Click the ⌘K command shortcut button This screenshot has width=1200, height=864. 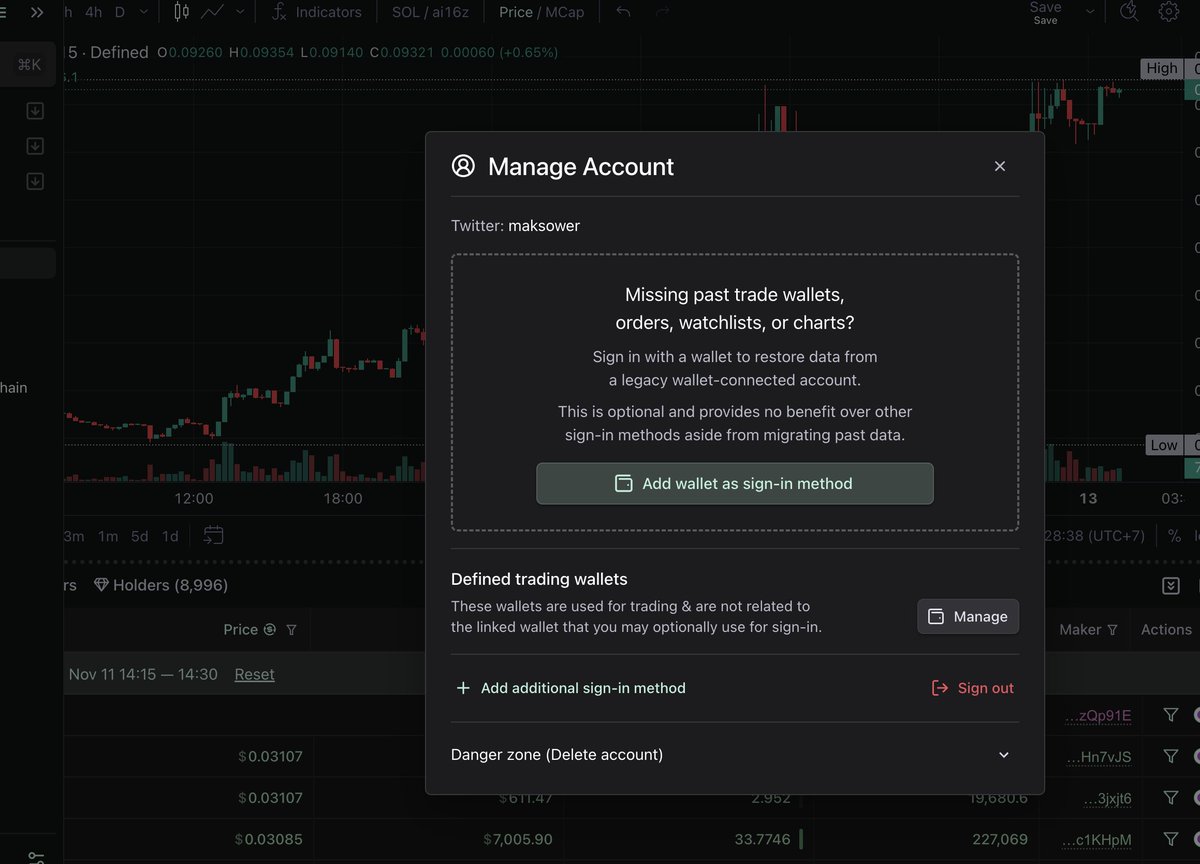(x=28, y=65)
